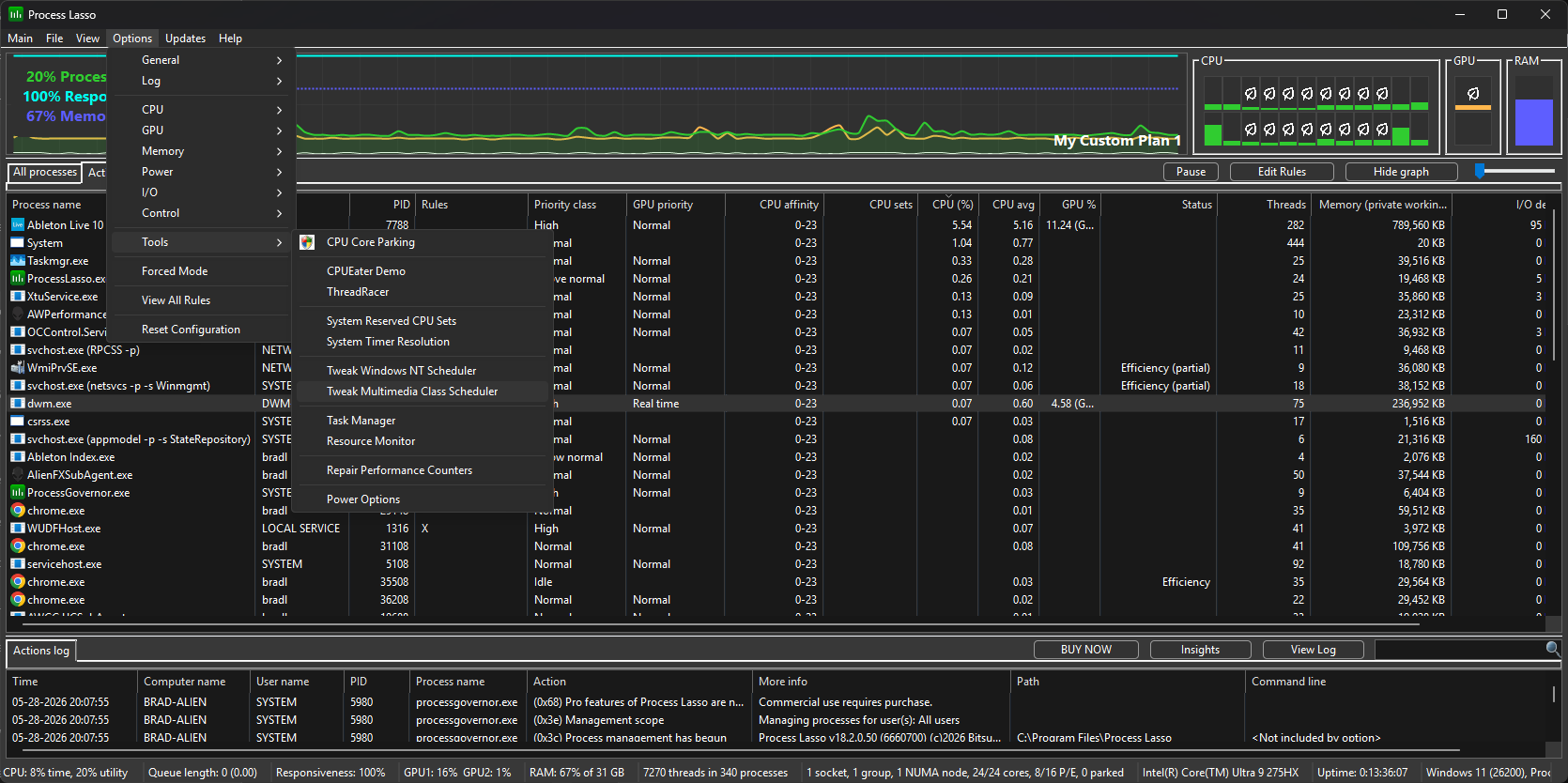
Task: Click the Pause button
Action: point(1191,172)
